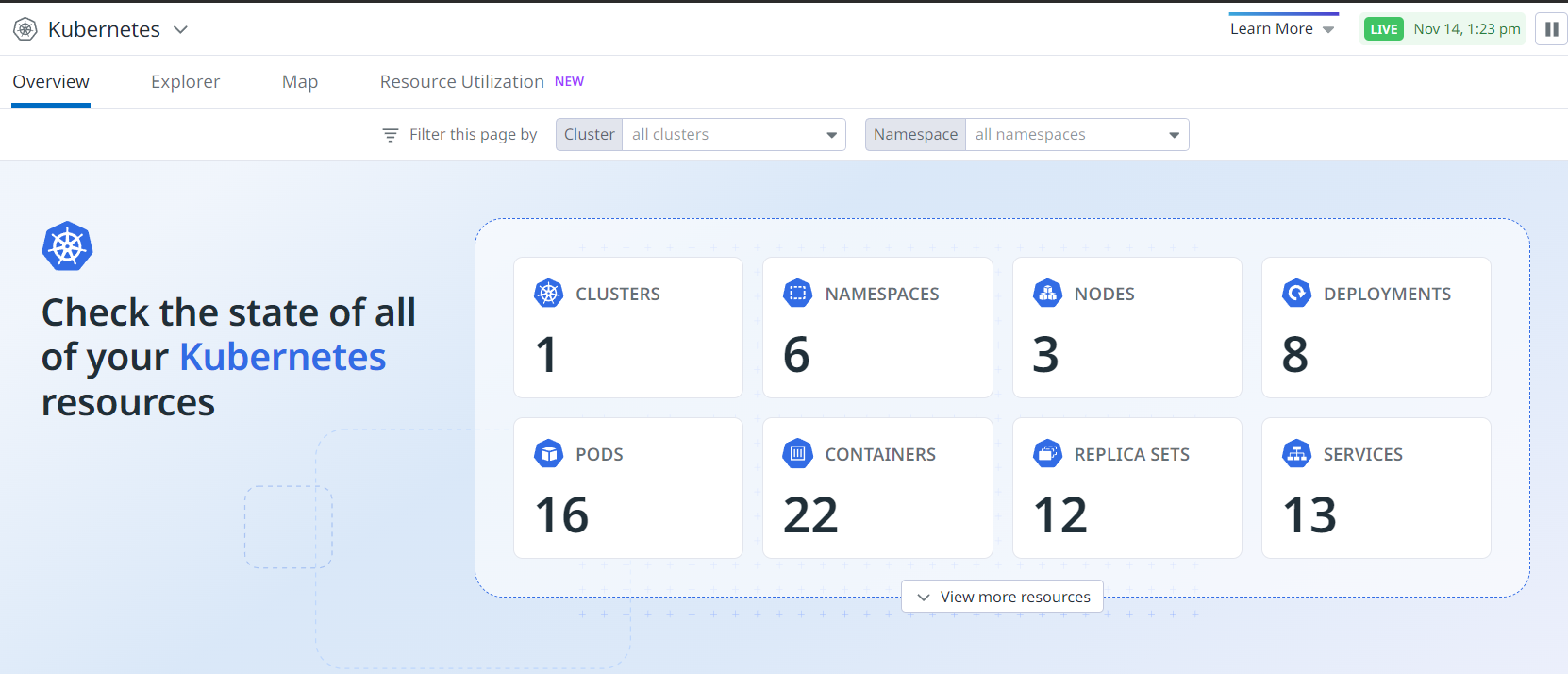Expand the Learn More dropdown

point(1283,29)
